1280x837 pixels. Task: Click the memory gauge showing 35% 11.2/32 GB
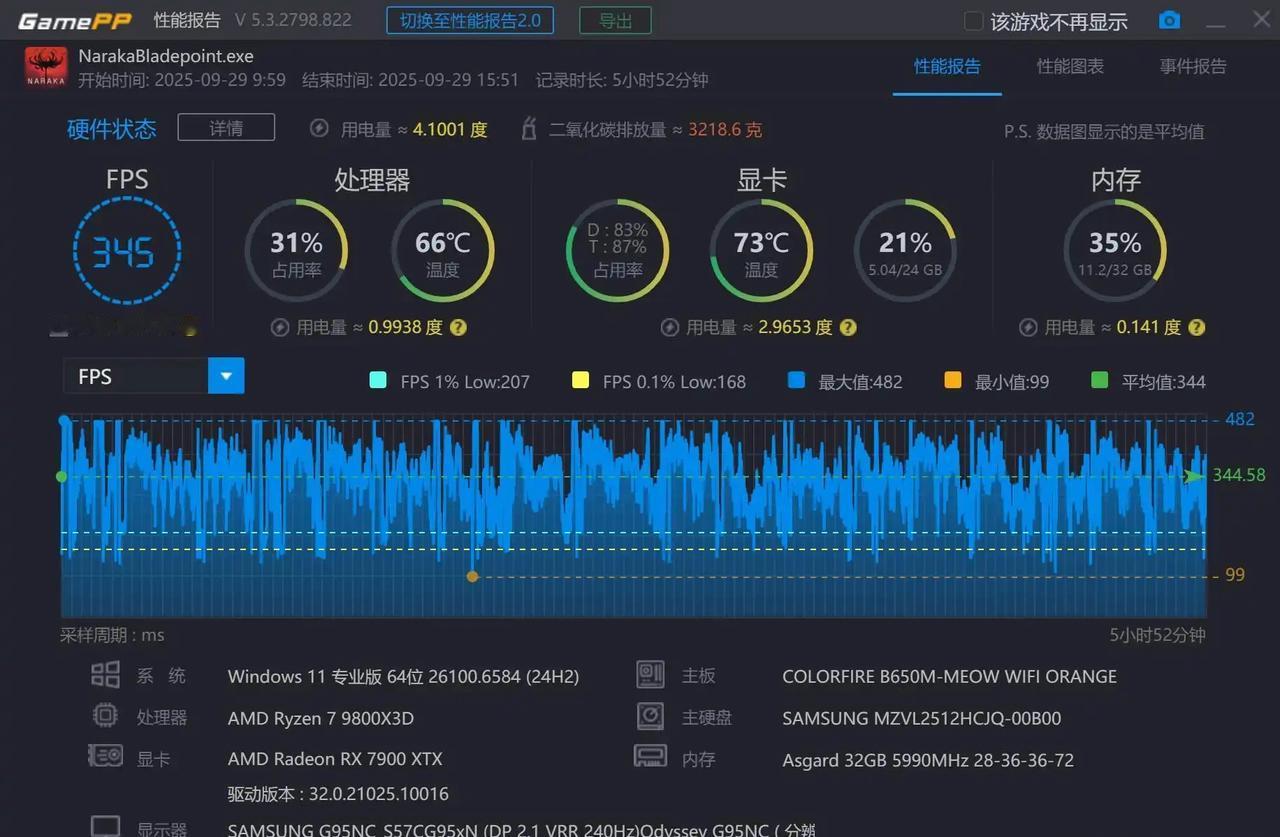pyautogui.click(x=1115, y=251)
